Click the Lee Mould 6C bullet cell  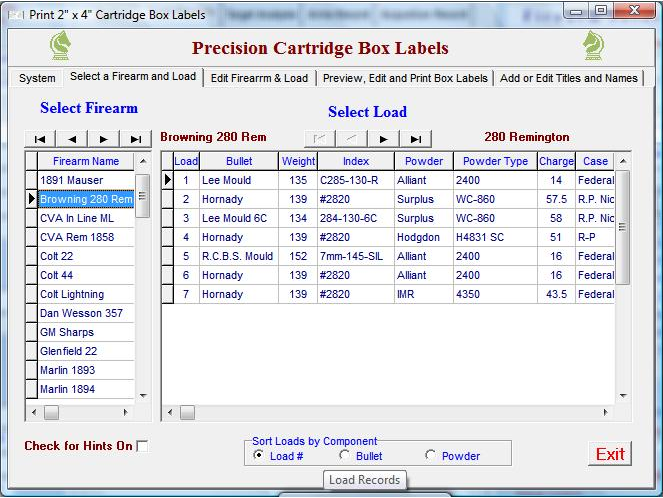(x=239, y=218)
